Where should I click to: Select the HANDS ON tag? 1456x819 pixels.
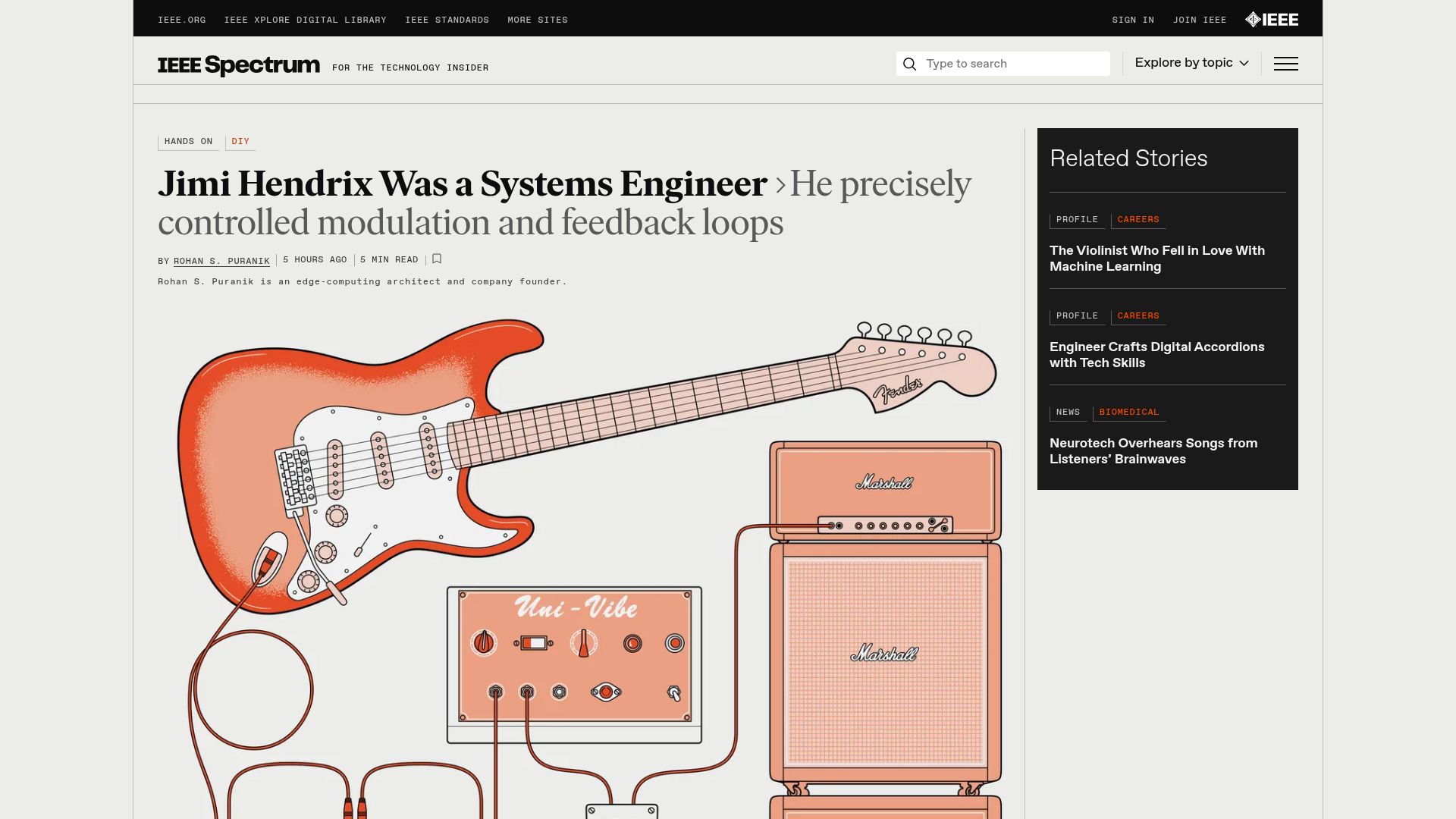pos(189,142)
